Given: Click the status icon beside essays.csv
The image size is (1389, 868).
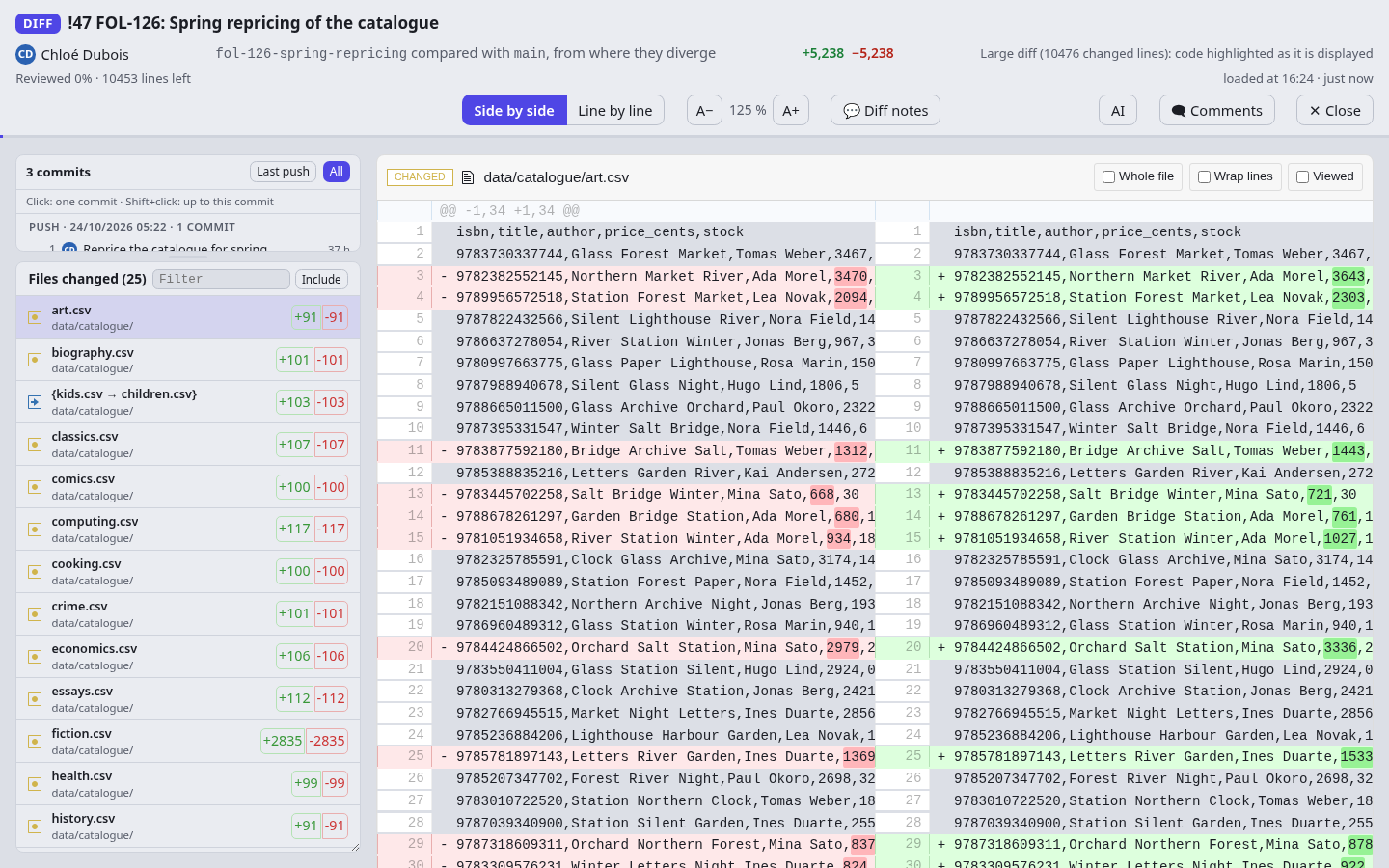Looking at the screenshot, I should [x=35, y=699].
